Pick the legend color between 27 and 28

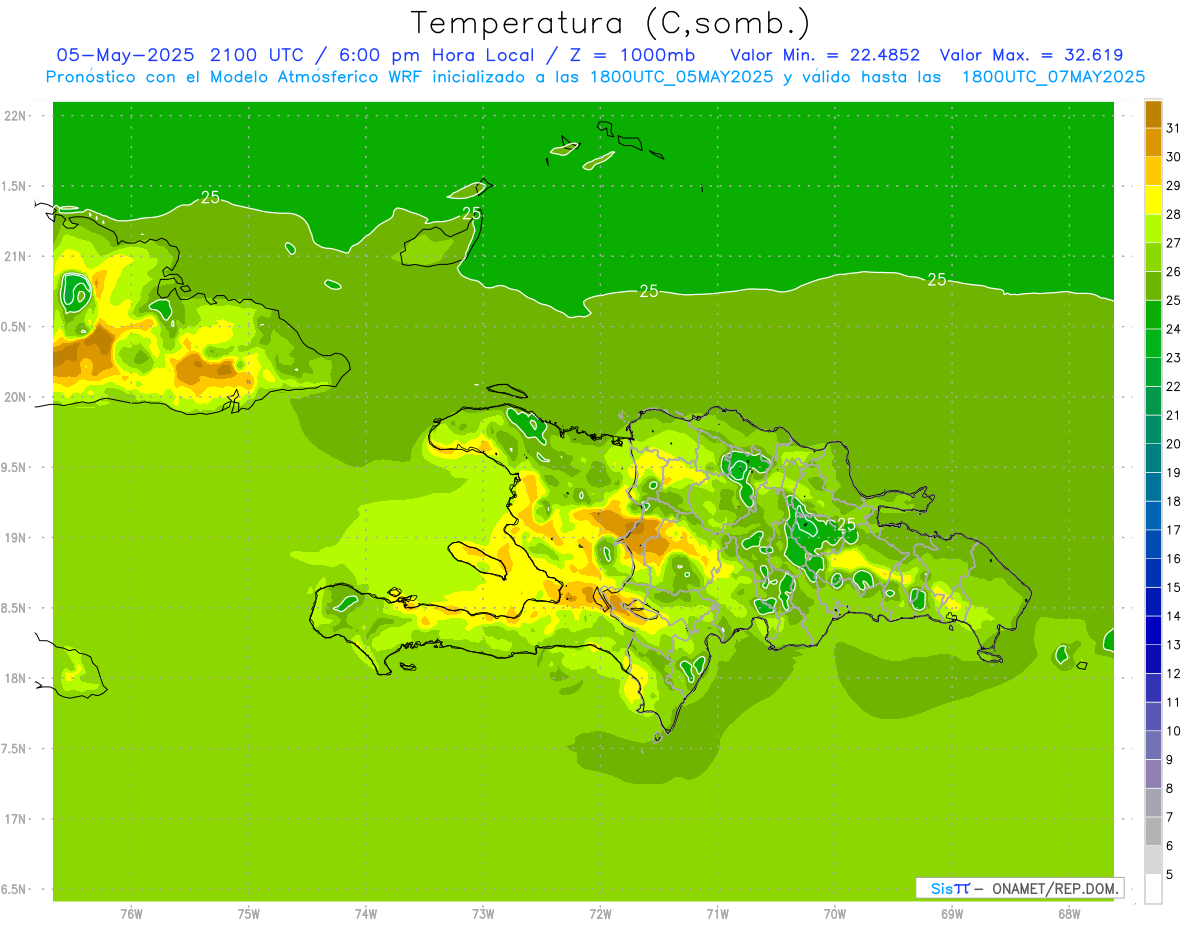[1153, 229]
